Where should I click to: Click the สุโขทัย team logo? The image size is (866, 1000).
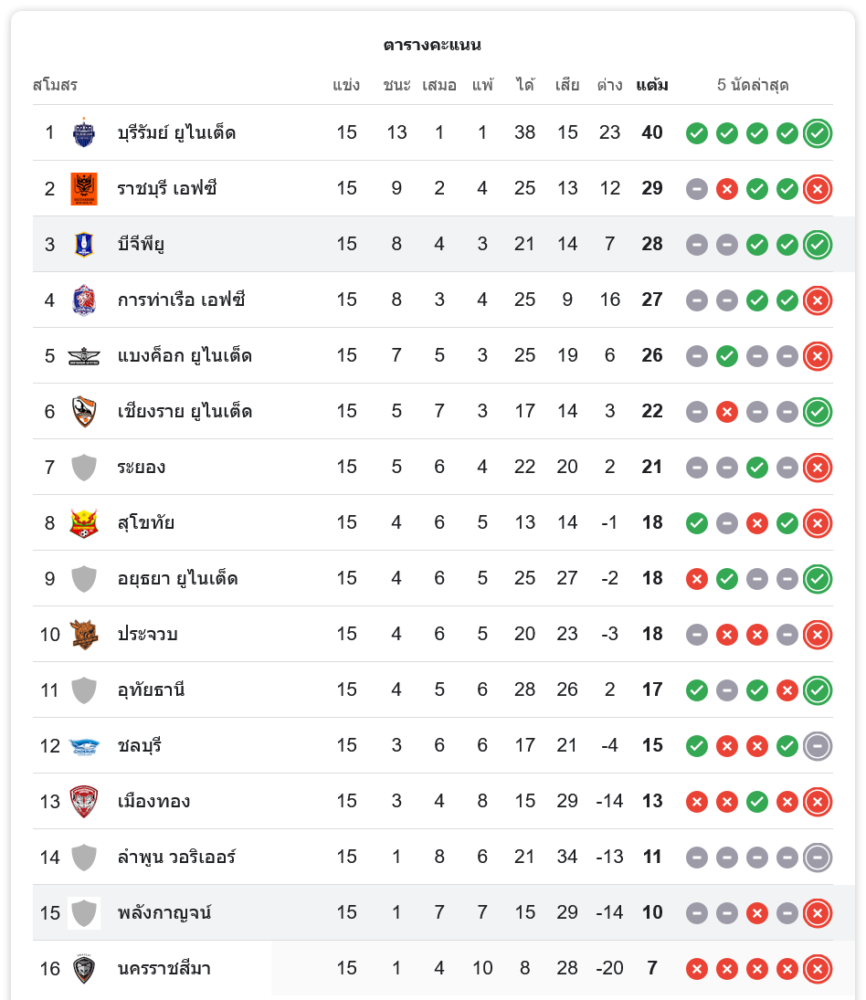coord(84,523)
